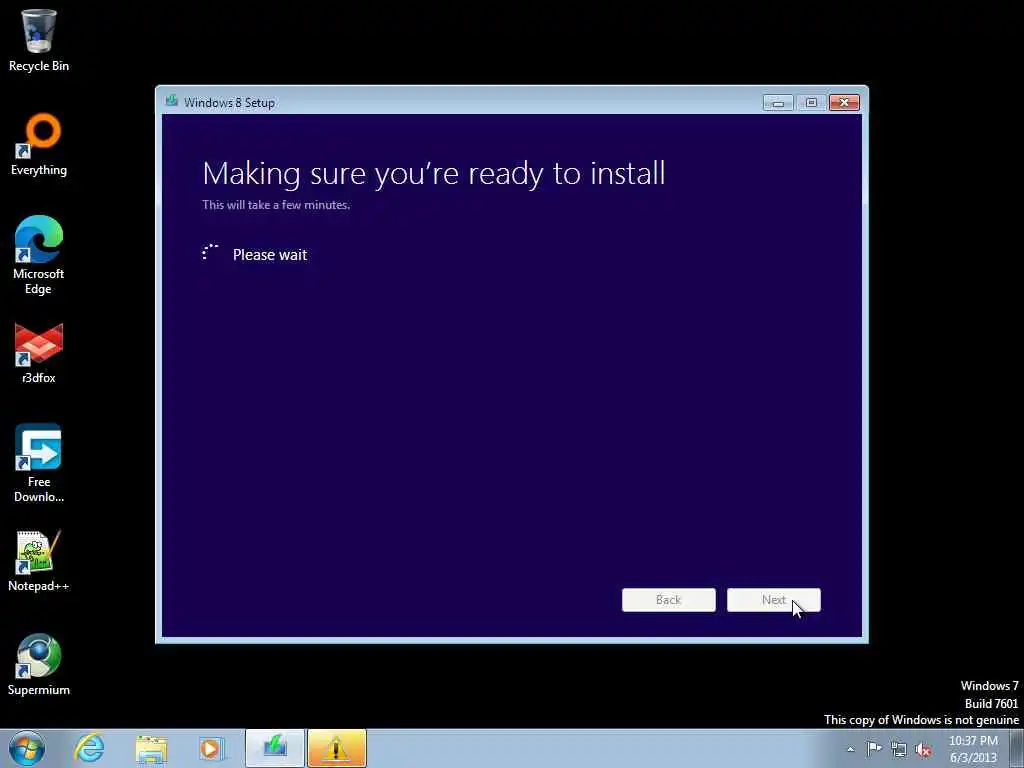Launch Supermium browser shortcut
This screenshot has width=1024, height=768.
click(x=39, y=665)
